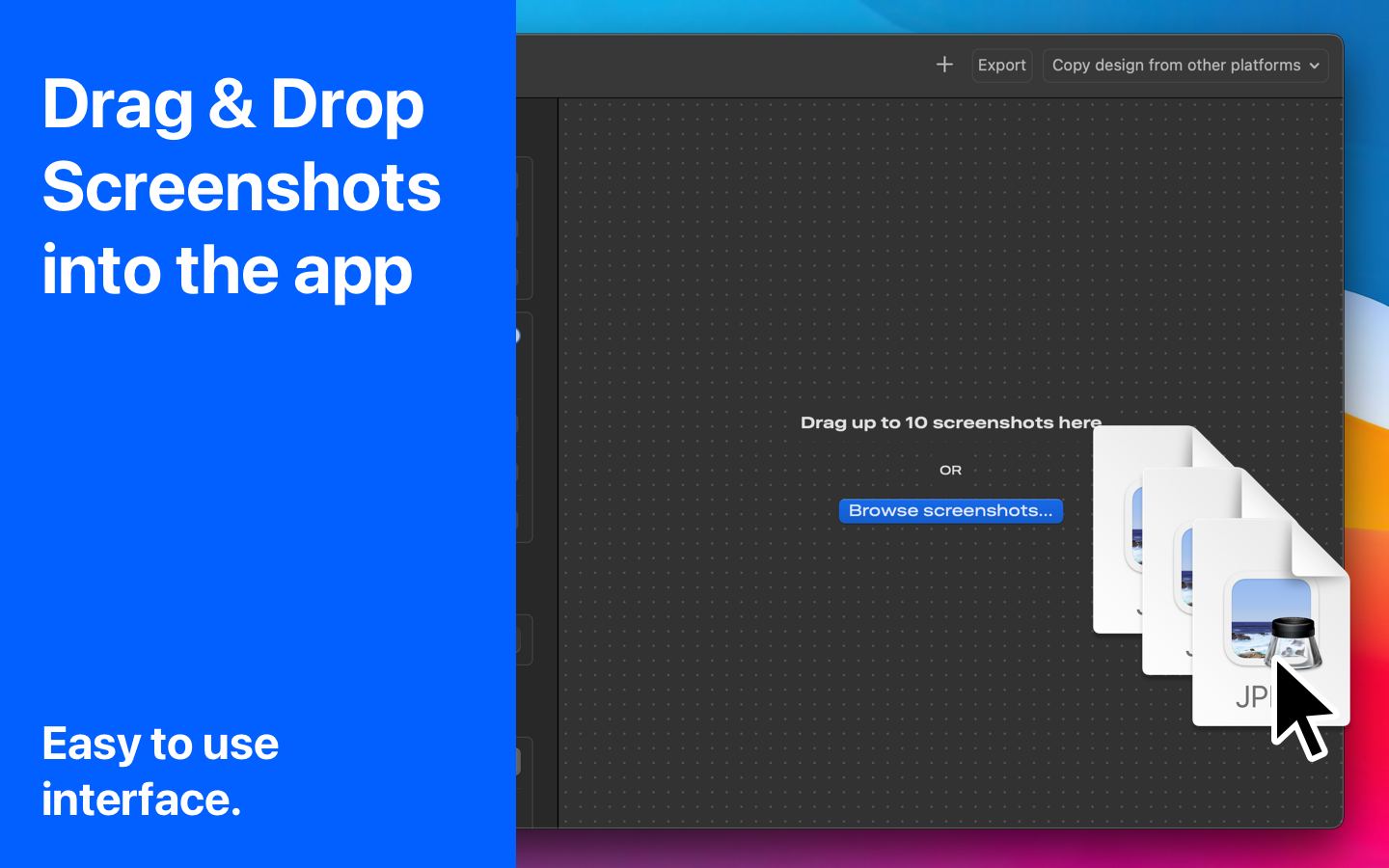
Task: Click the Export button
Action: coord(1001,66)
